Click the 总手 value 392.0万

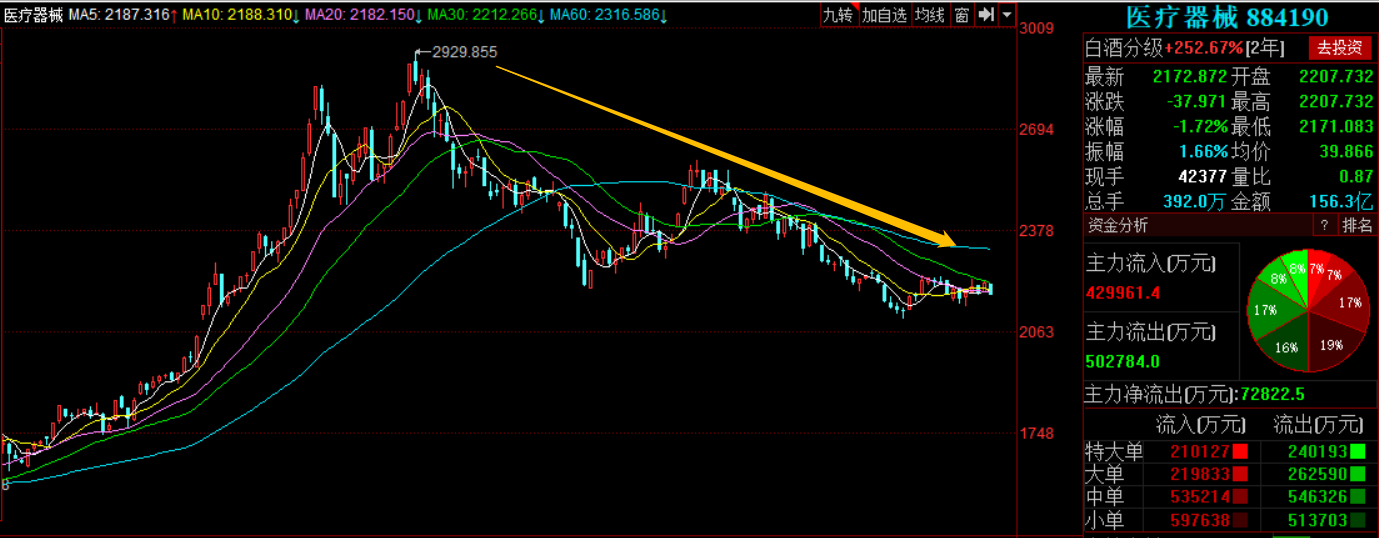1193,201
